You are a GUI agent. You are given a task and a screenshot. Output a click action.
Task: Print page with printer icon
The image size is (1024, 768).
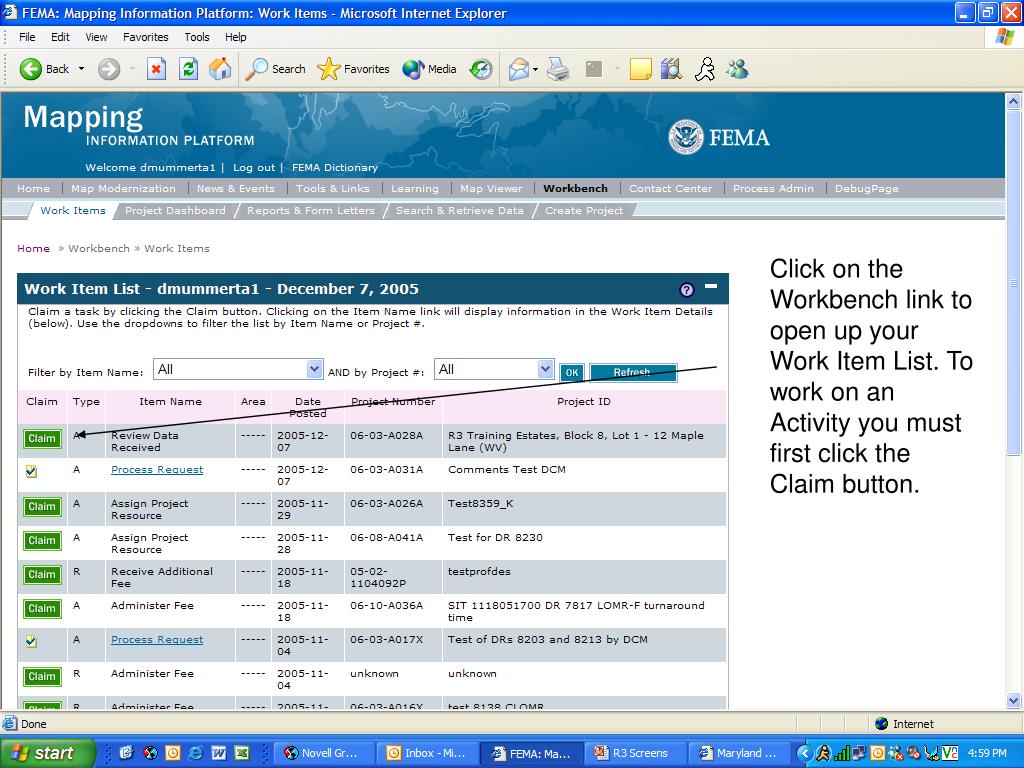click(558, 69)
